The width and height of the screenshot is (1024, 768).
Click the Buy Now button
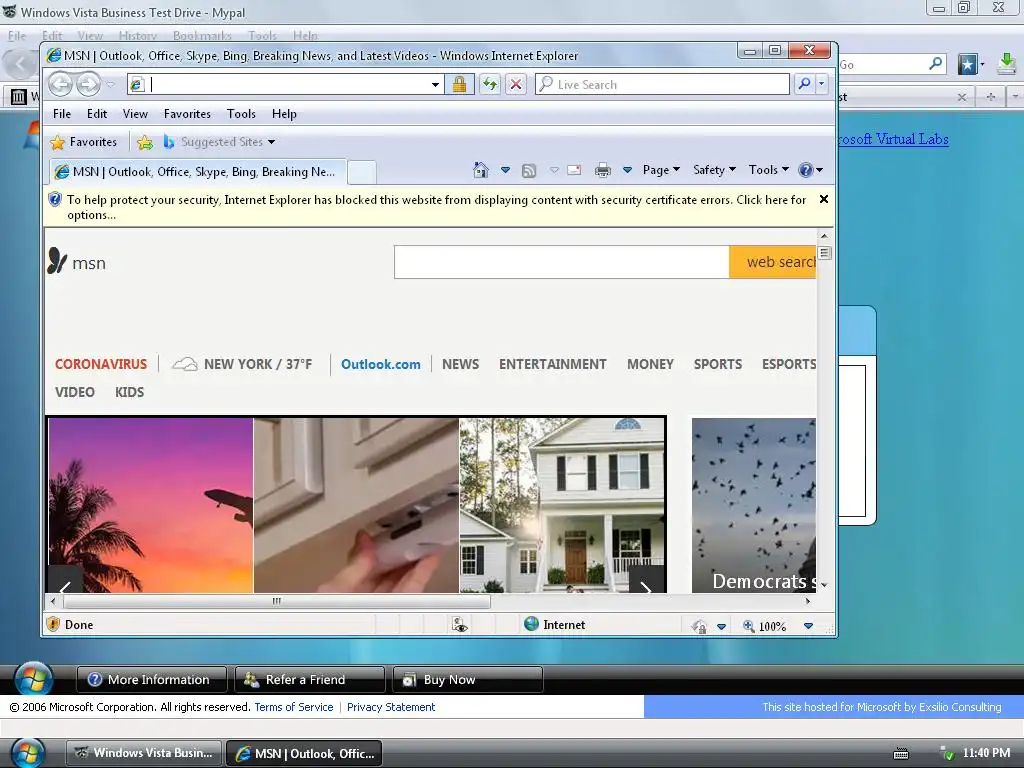(x=468, y=680)
